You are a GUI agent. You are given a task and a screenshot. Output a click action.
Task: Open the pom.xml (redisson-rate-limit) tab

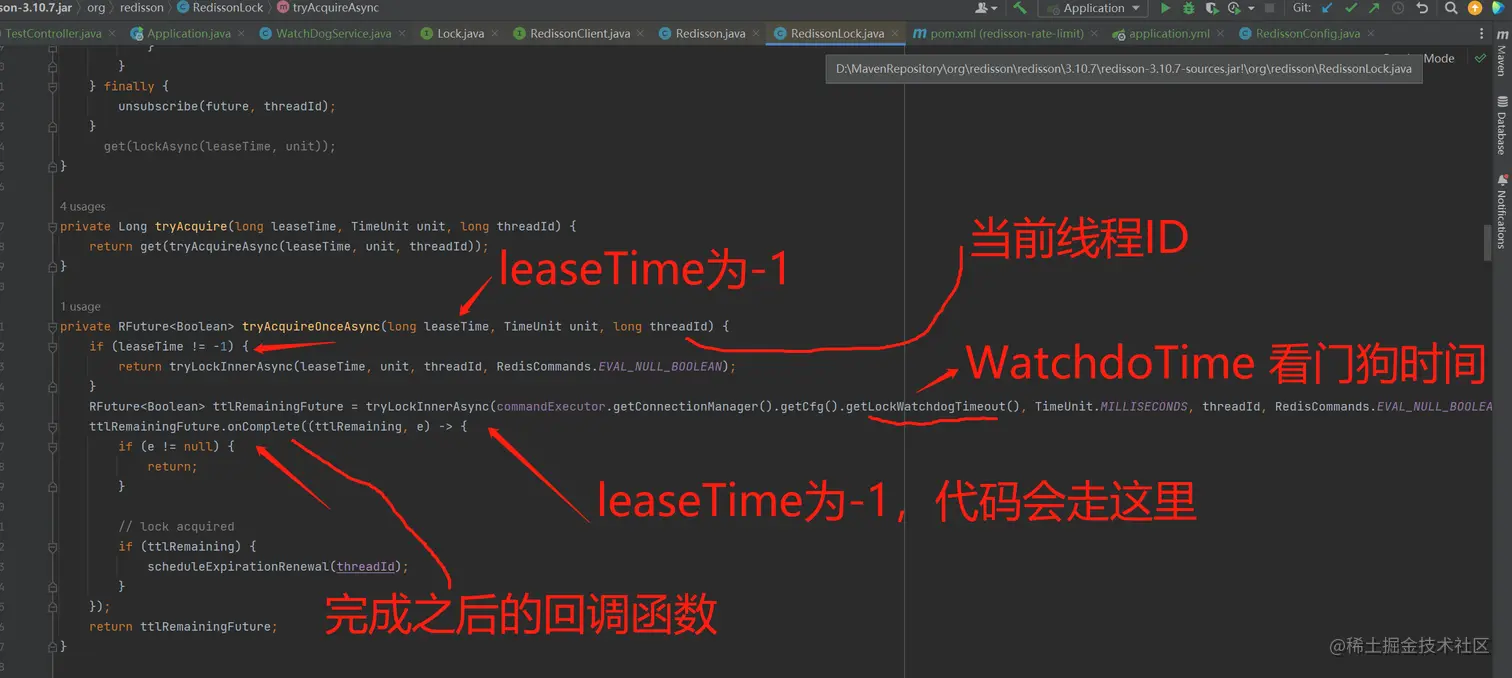(1004, 33)
